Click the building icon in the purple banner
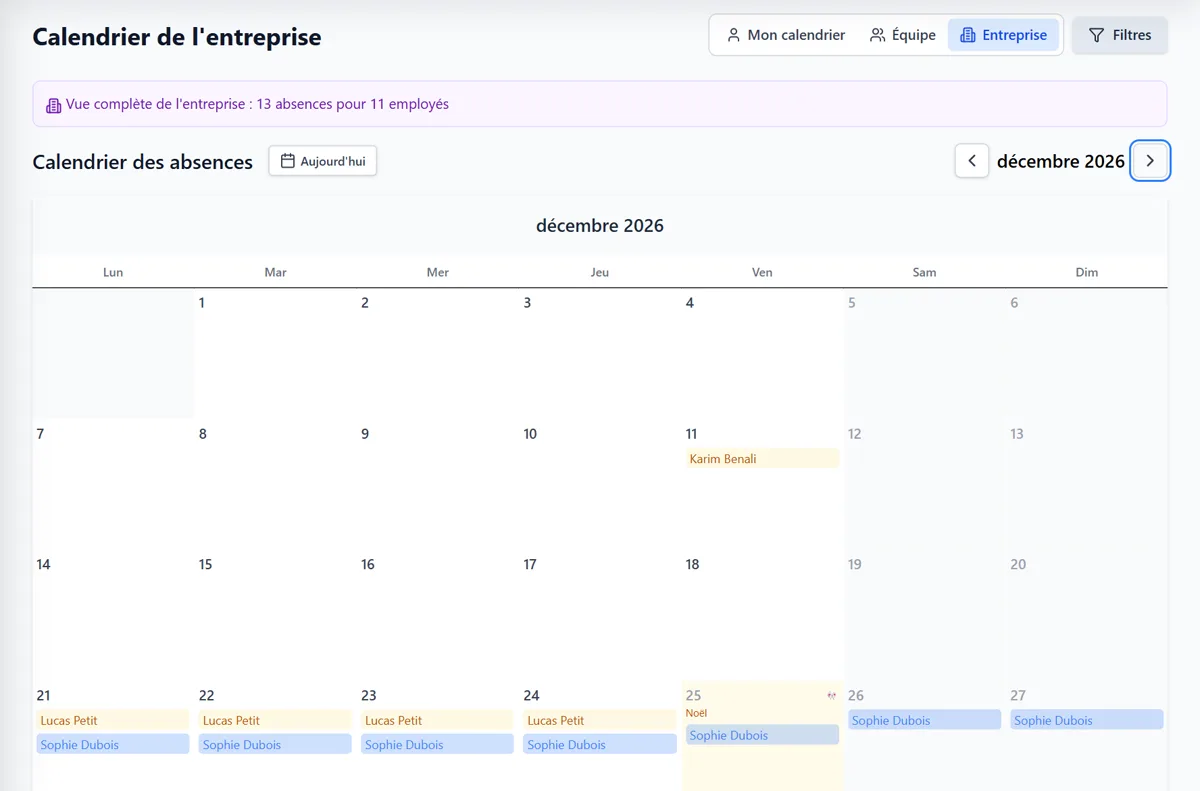The width and height of the screenshot is (1200, 791). coord(54,104)
